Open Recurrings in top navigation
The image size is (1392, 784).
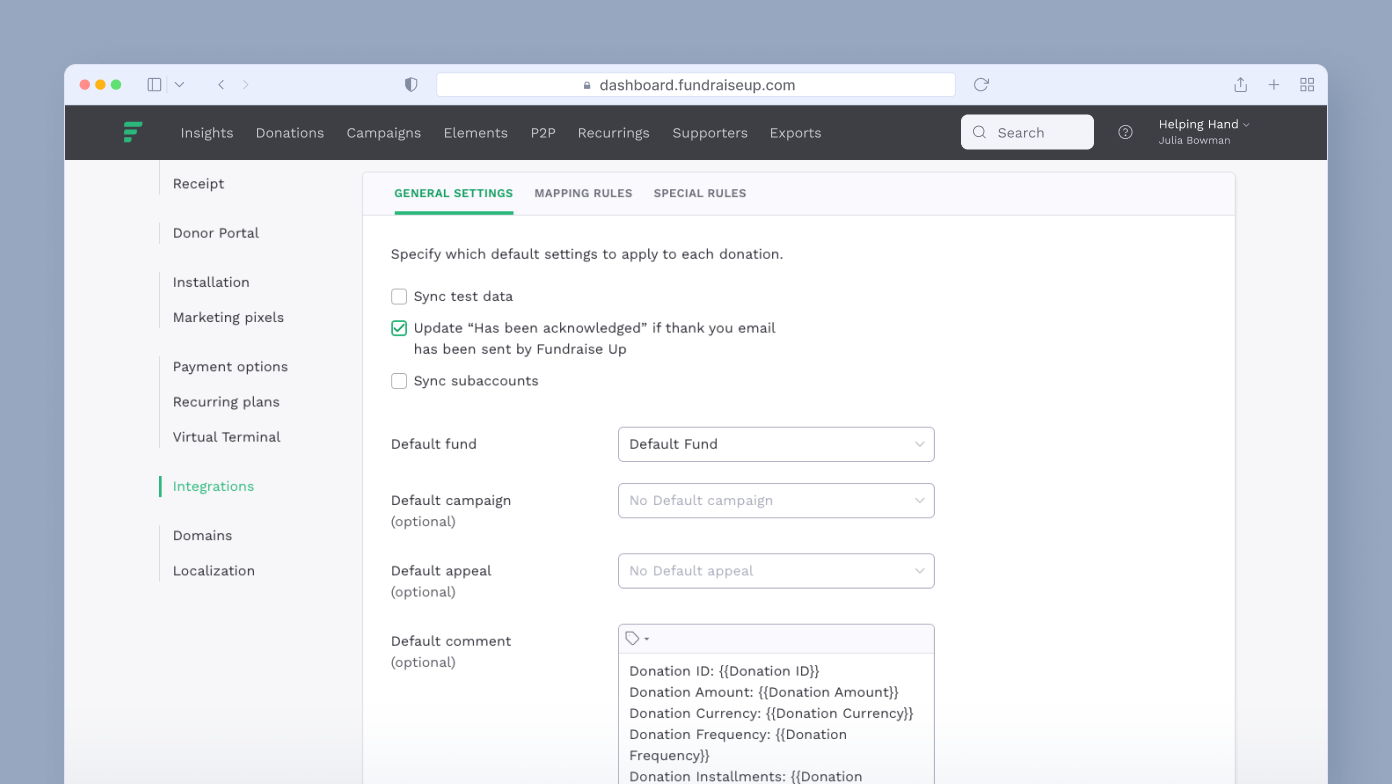pos(613,133)
